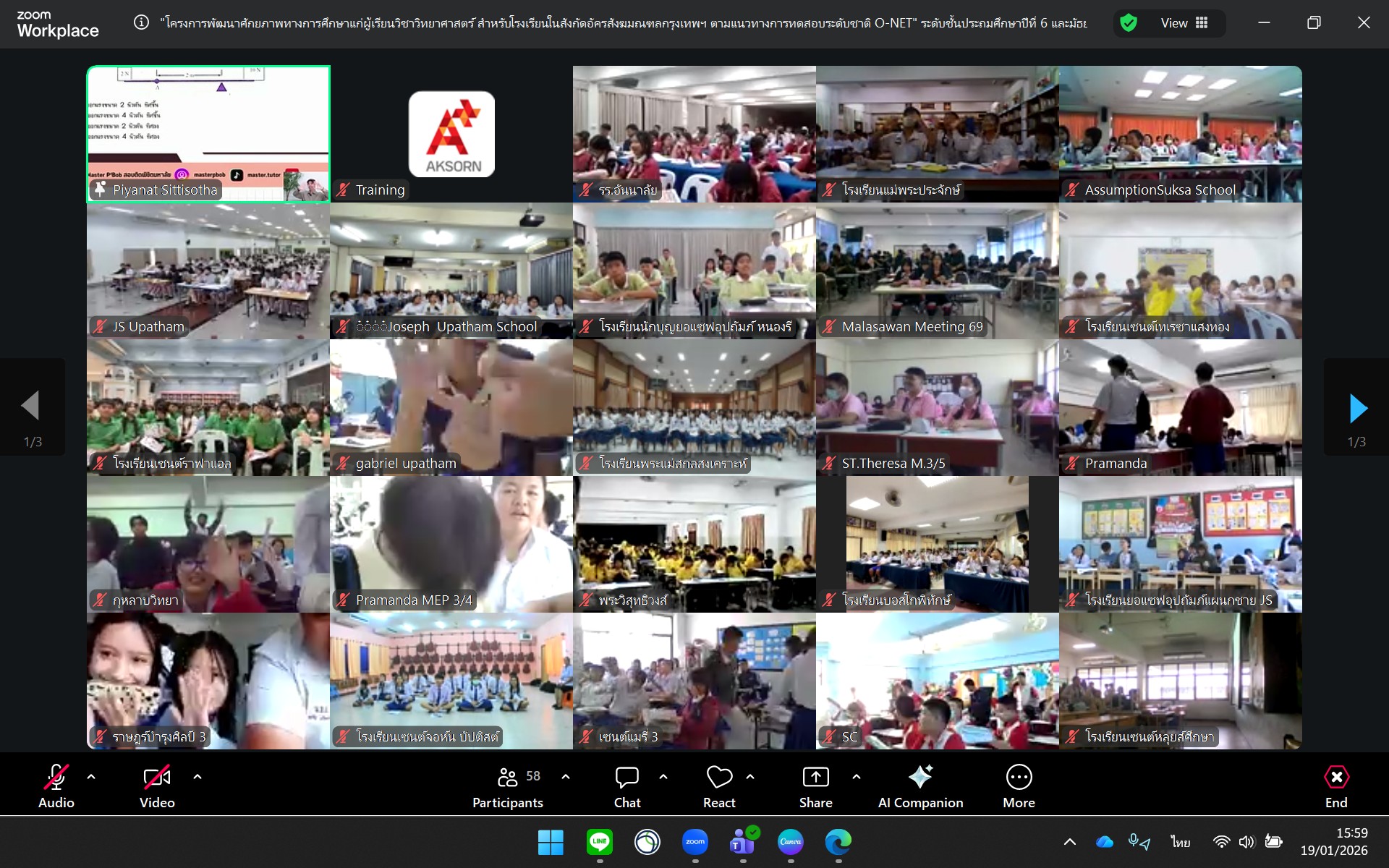The image size is (1389, 868).
Task: Expand the video options chevron
Action: tap(197, 777)
